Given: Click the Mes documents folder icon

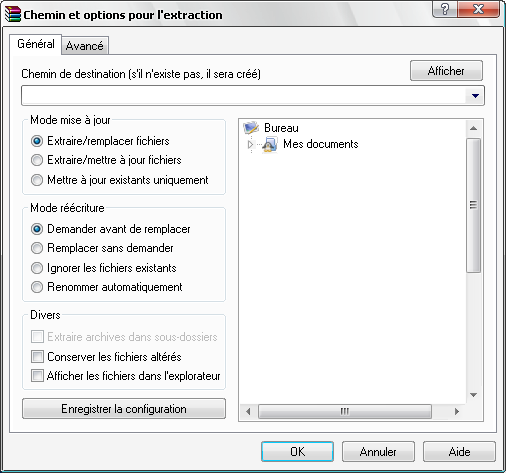Looking at the screenshot, I should click(x=270, y=144).
